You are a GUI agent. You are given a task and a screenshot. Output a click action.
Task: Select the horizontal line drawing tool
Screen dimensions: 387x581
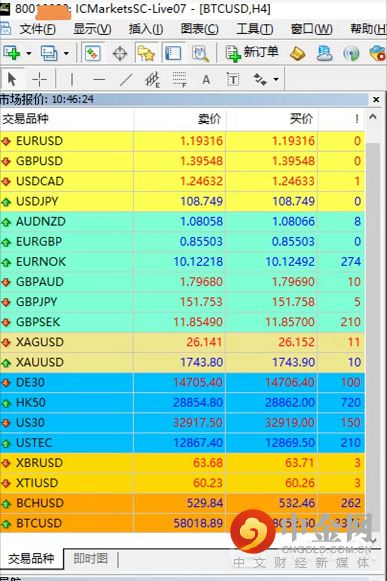[x=99, y=79]
